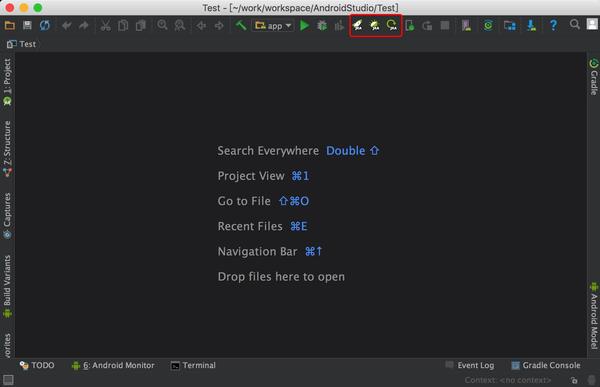
Task: Click the navigate Back arrow icon
Action: tap(201, 26)
